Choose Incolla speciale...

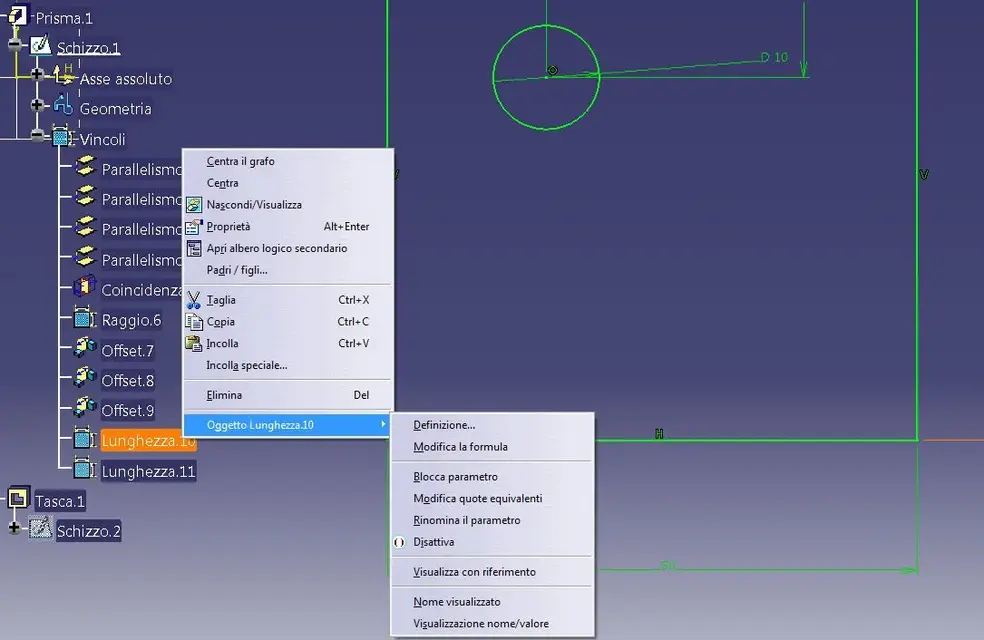coord(247,365)
